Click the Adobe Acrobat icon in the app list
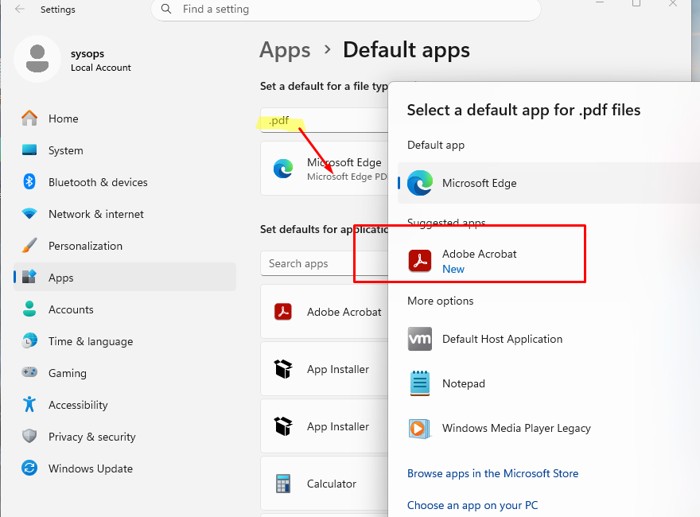Viewport: 700px width, 517px height. pyautogui.click(x=283, y=312)
